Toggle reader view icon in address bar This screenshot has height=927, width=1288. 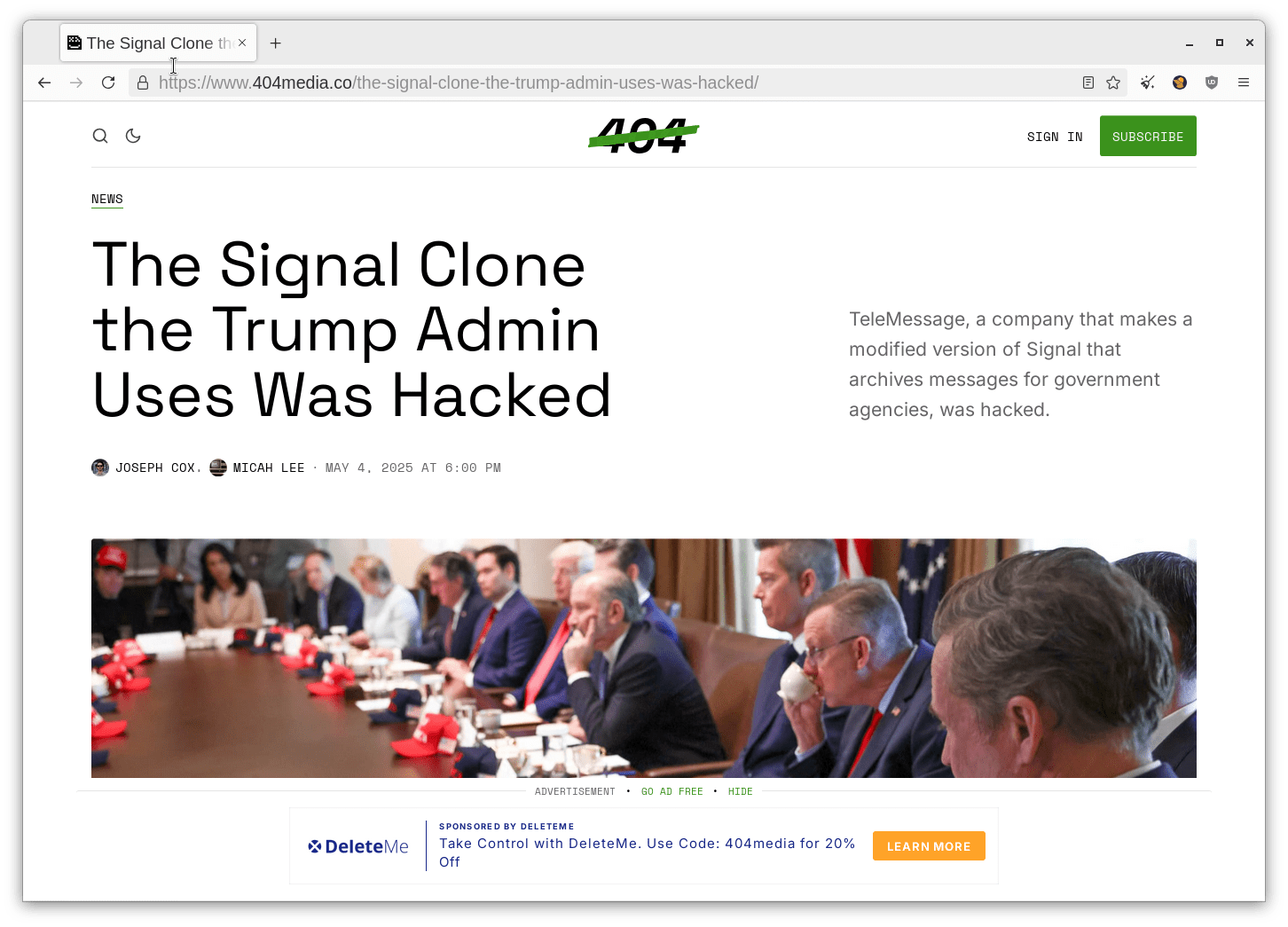click(x=1088, y=82)
